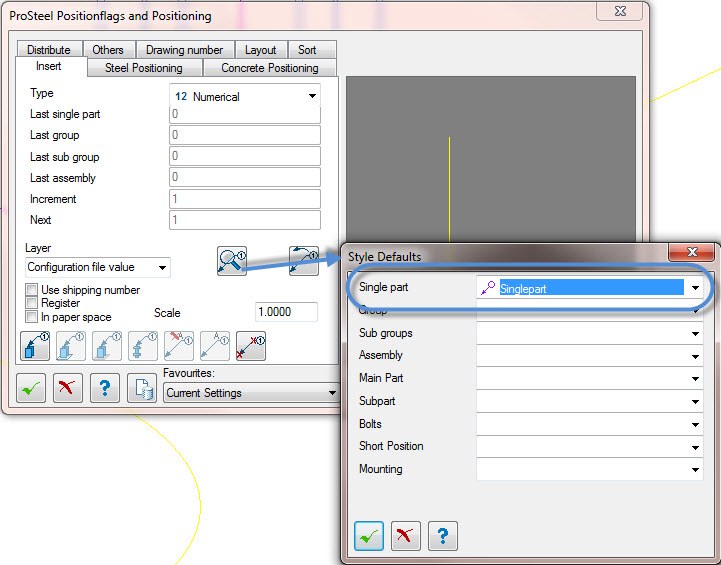Cancel Style Defaults with red X icon
The image size is (721, 565).
pyautogui.click(x=406, y=536)
